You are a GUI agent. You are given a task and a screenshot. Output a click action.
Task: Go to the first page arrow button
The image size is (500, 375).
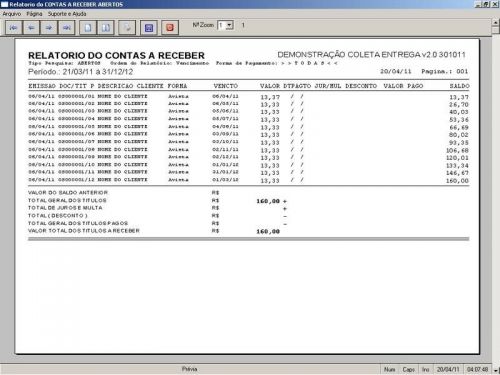point(14,27)
